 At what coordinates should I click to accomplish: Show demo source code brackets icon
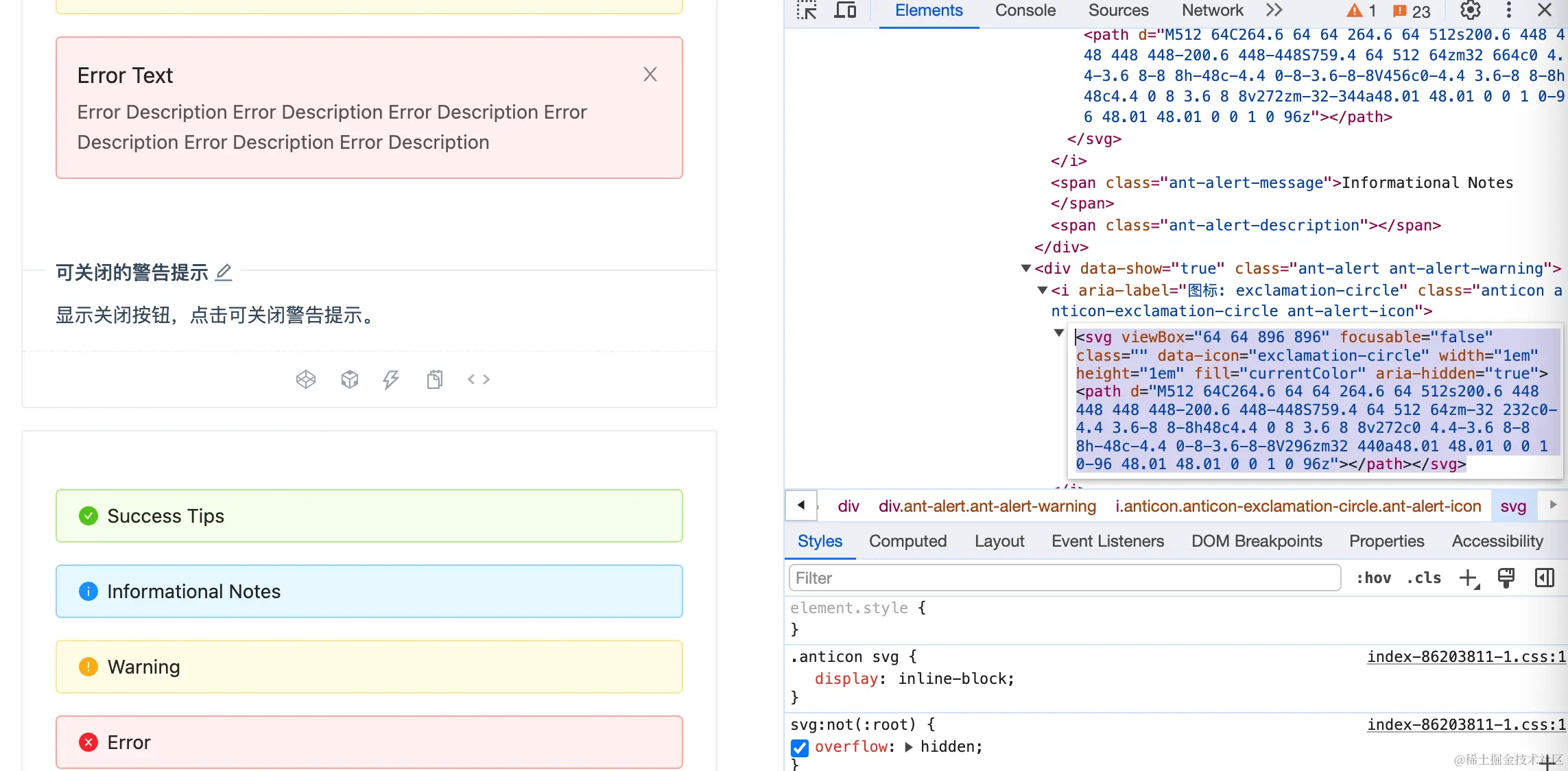pos(478,379)
